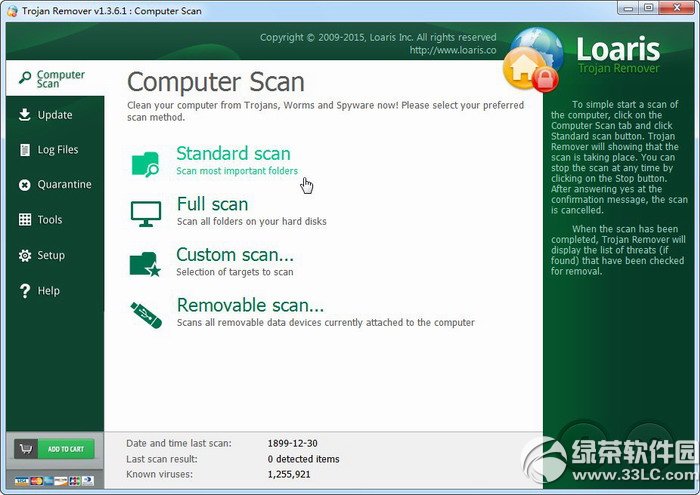Click the Trojan Remover title bar icon

12,11
